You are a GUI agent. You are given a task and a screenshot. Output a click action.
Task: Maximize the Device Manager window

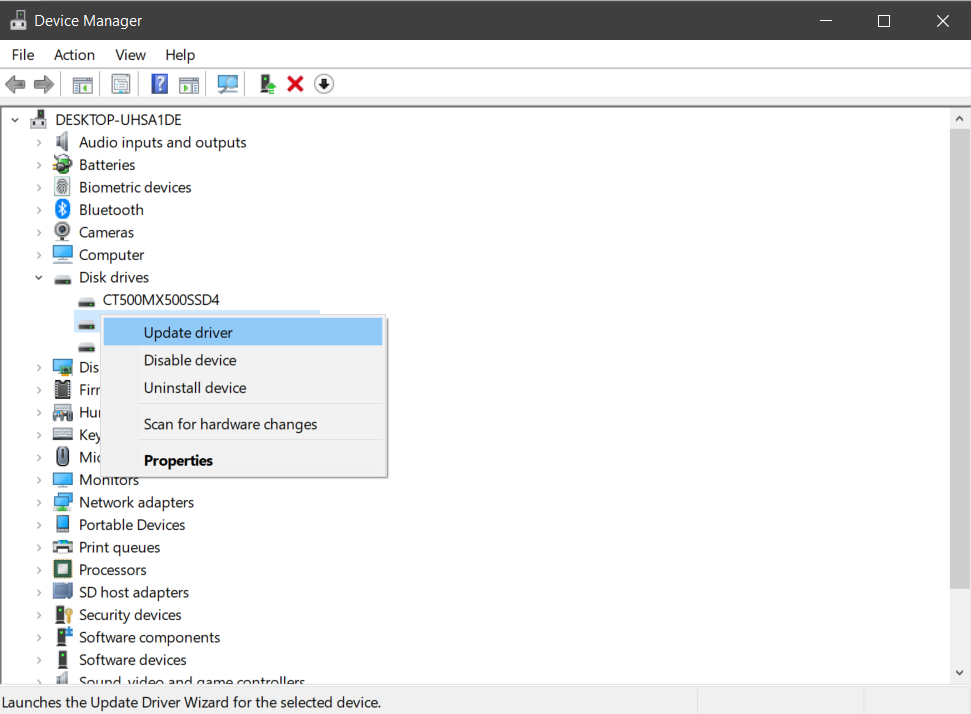click(x=884, y=20)
